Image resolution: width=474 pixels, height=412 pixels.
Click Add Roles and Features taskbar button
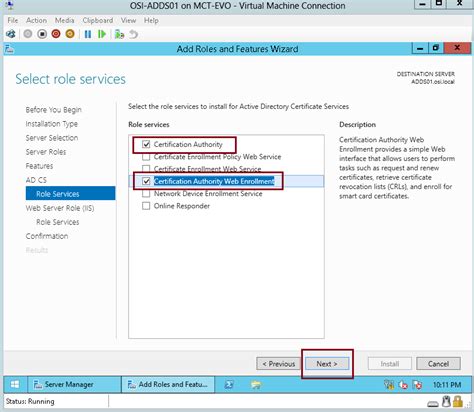168,384
